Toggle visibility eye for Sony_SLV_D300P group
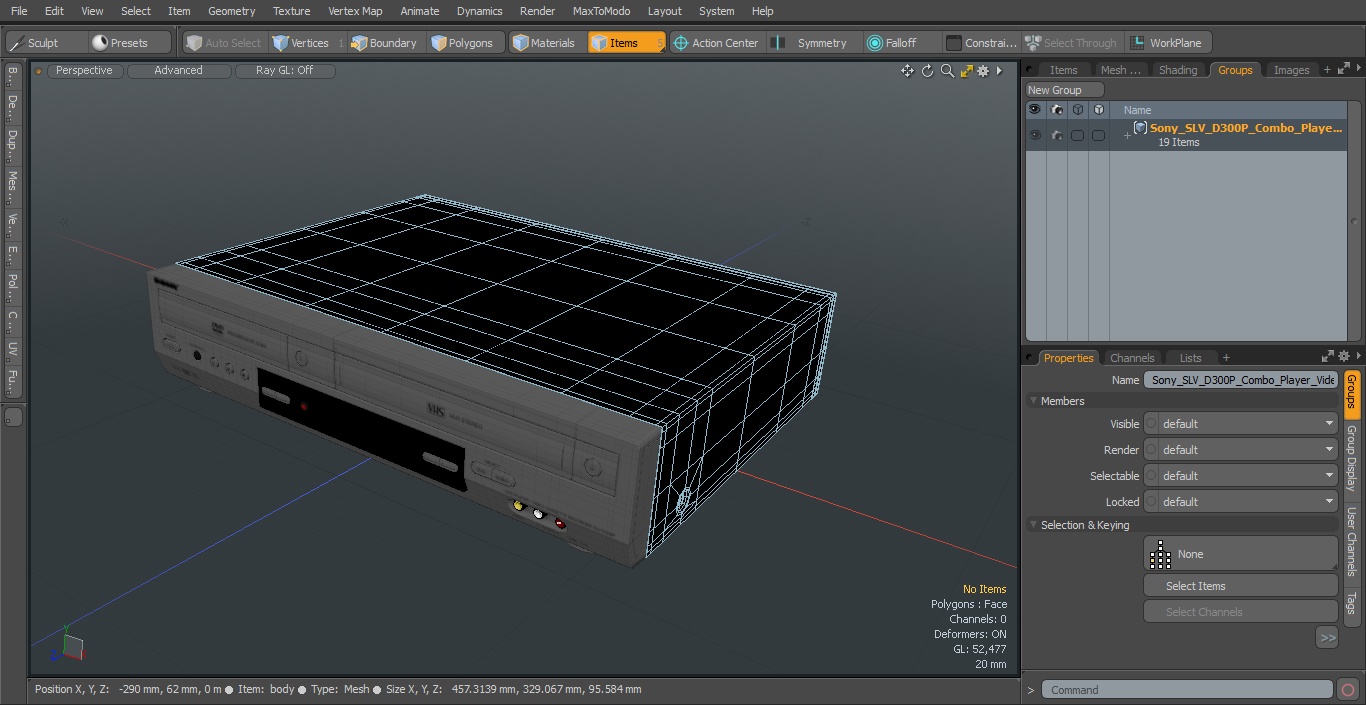Image resolution: width=1366 pixels, height=705 pixels. click(1035, 135)
